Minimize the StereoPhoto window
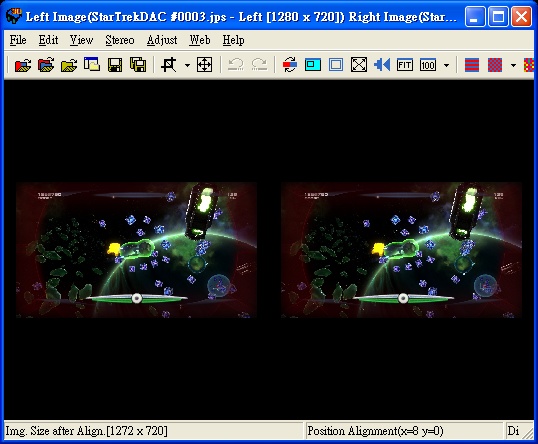This screenshot has width=538, height=444. pos(475,16)
